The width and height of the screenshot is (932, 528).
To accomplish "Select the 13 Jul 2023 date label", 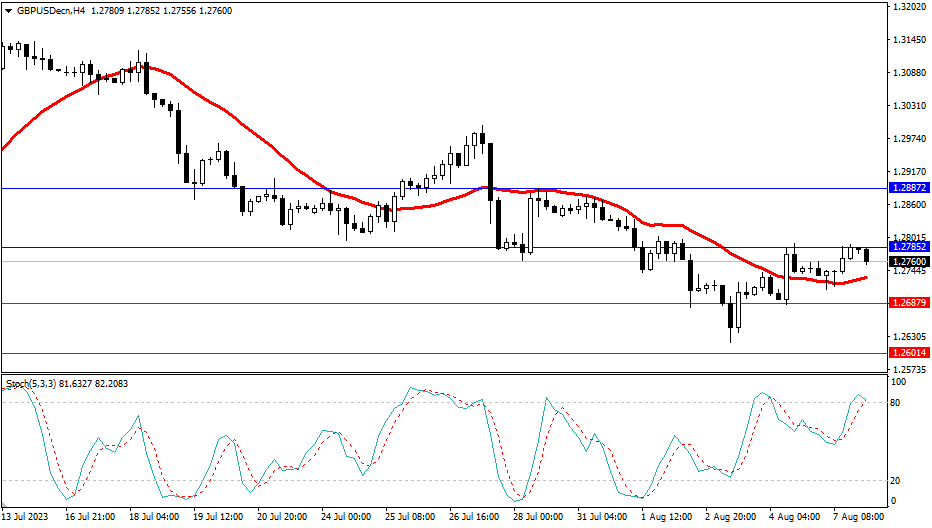I will coord(25,518).
